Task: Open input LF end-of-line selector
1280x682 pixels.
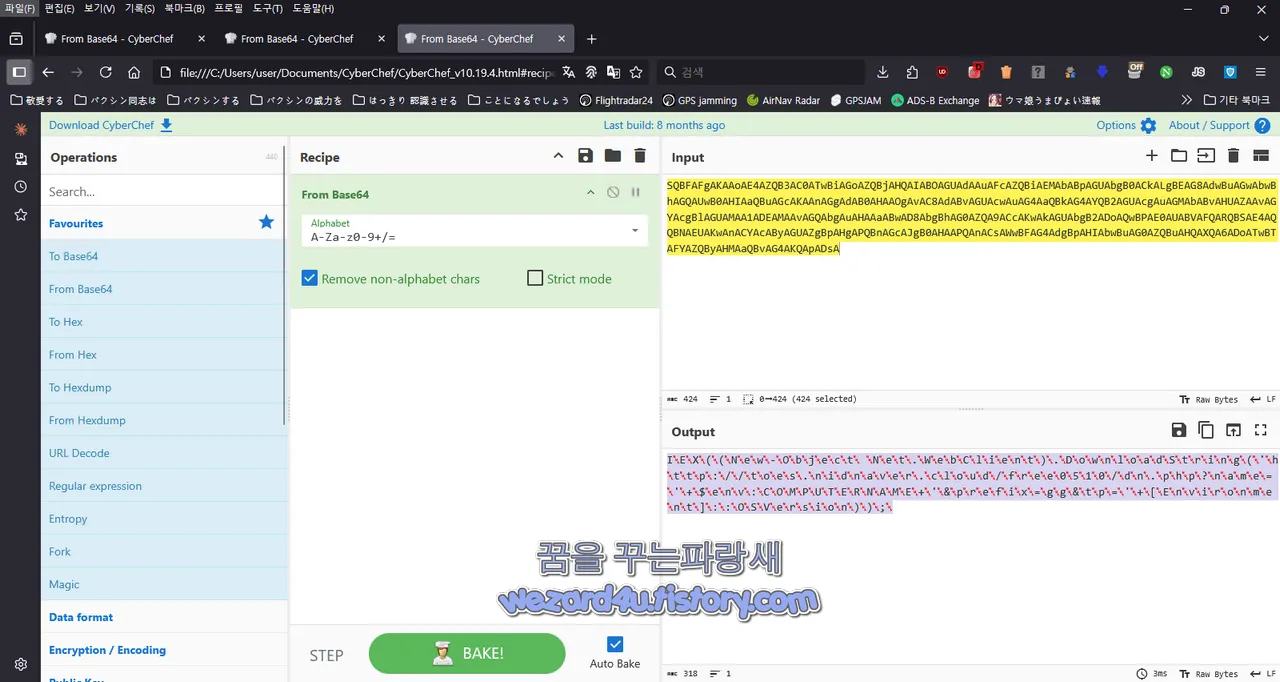Action: (x=1263, y=399)
